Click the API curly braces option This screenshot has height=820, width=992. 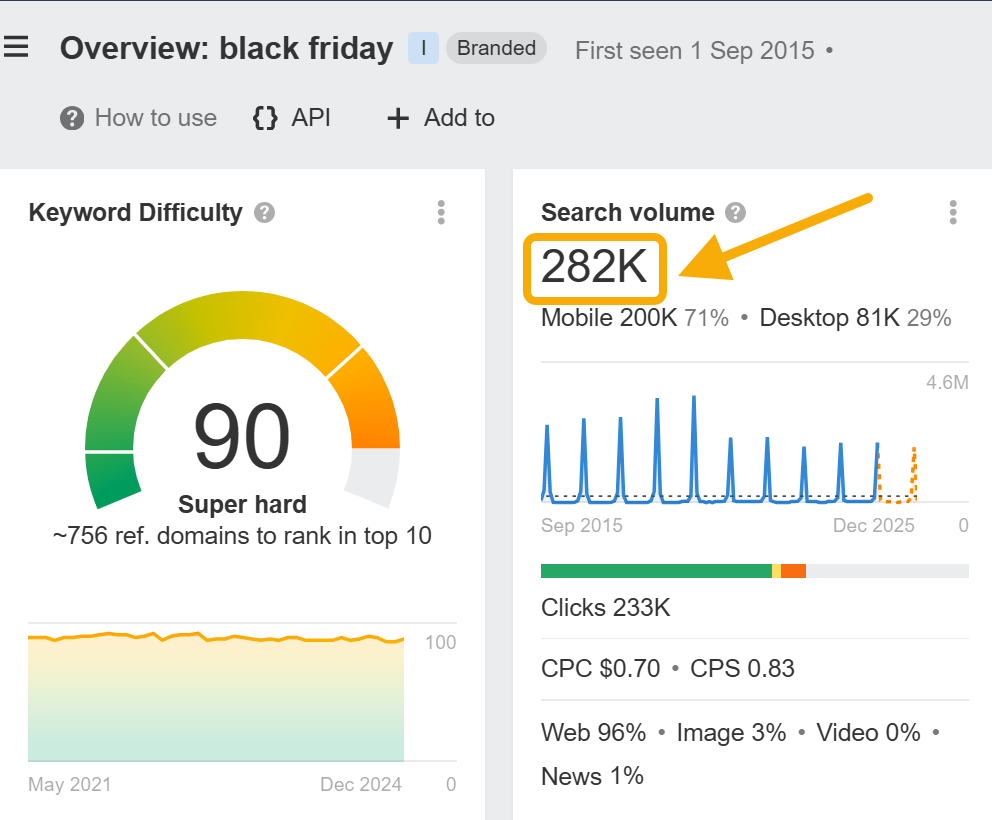click(291, 118)
